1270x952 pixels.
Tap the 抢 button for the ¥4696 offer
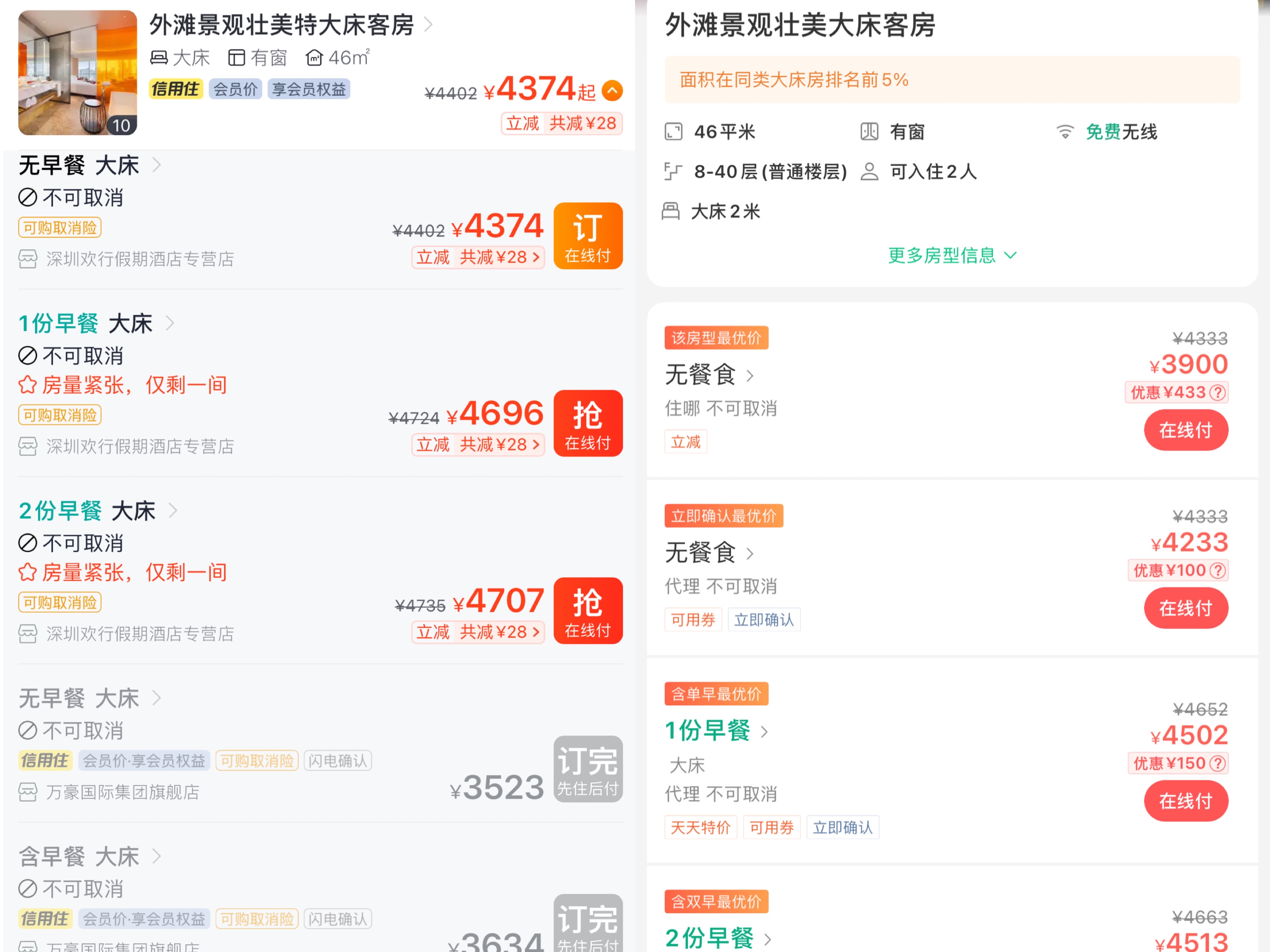(x=588, y=423)
